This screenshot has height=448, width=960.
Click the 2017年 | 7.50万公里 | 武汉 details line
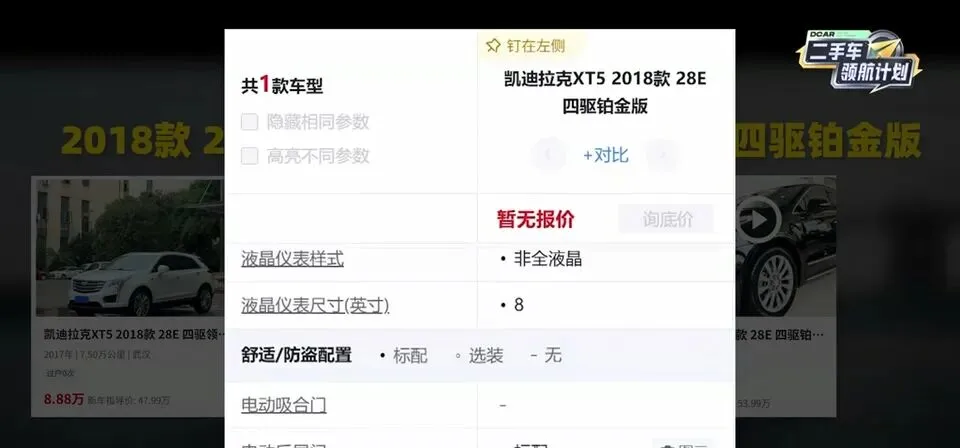pyautogui.click(x=97, y=354)
